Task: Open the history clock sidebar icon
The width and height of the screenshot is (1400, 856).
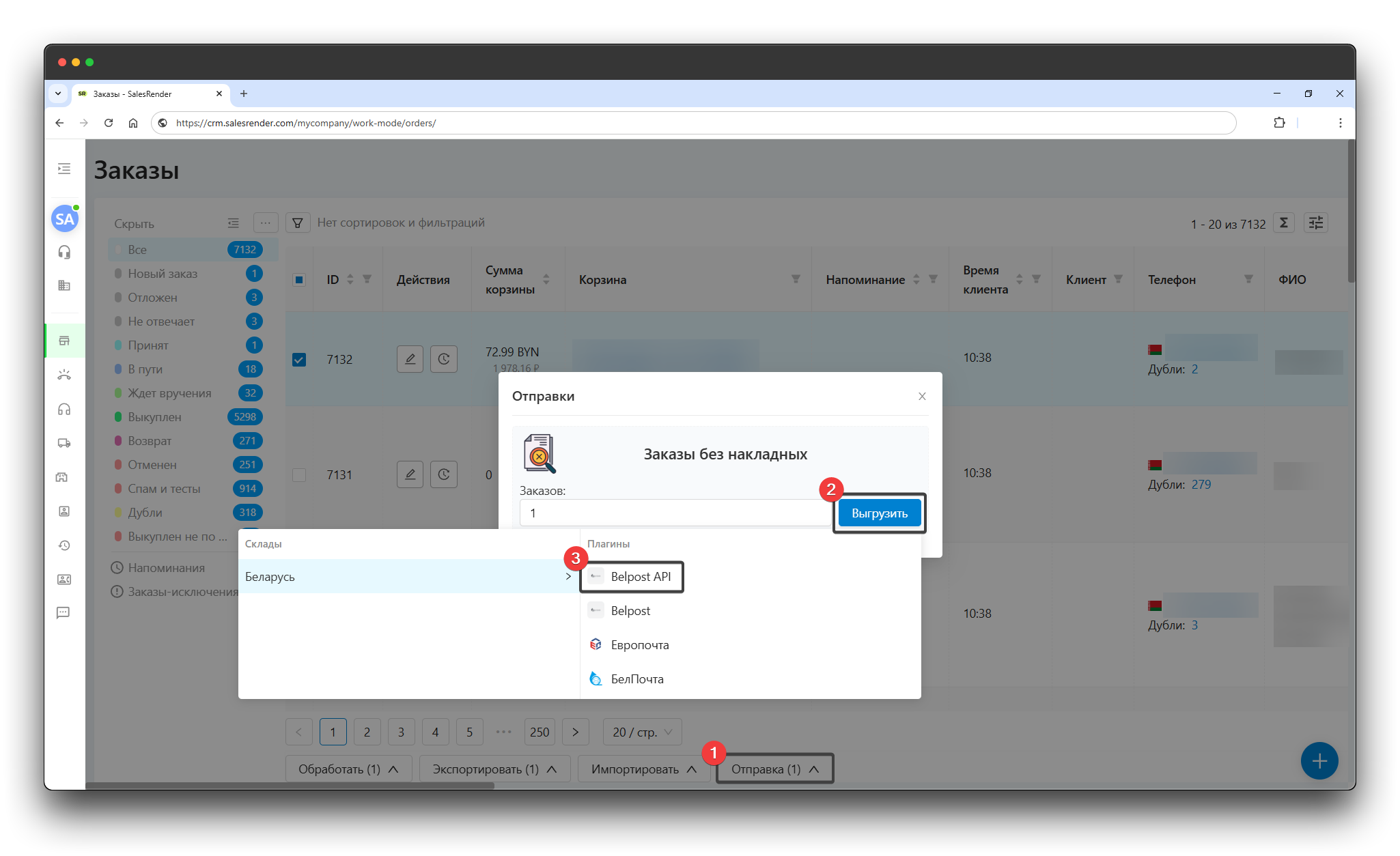Action: pyautogui.click(x=64, y=545)
